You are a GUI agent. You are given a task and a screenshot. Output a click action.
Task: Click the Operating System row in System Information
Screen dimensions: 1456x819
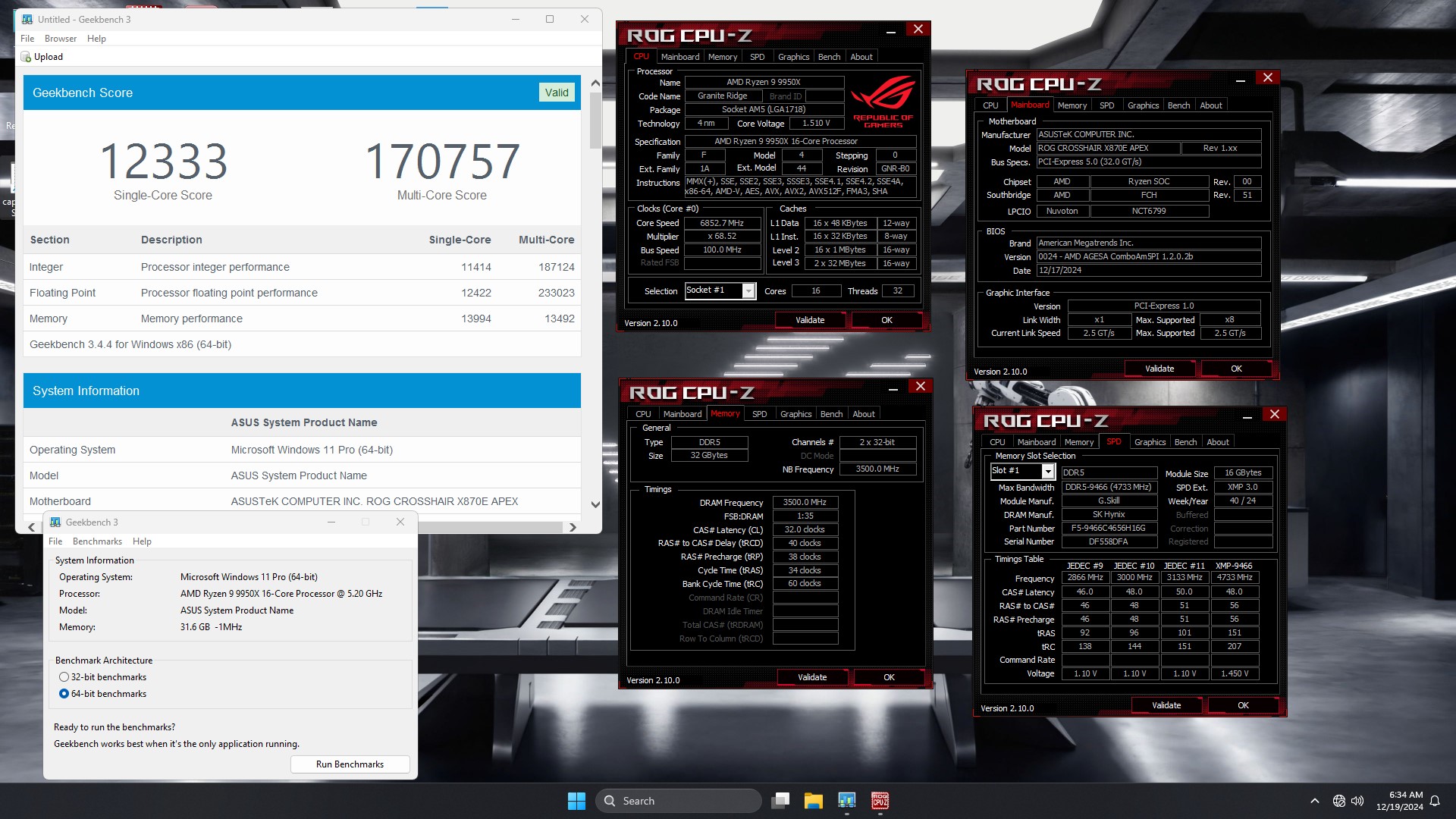pos(302,450)
